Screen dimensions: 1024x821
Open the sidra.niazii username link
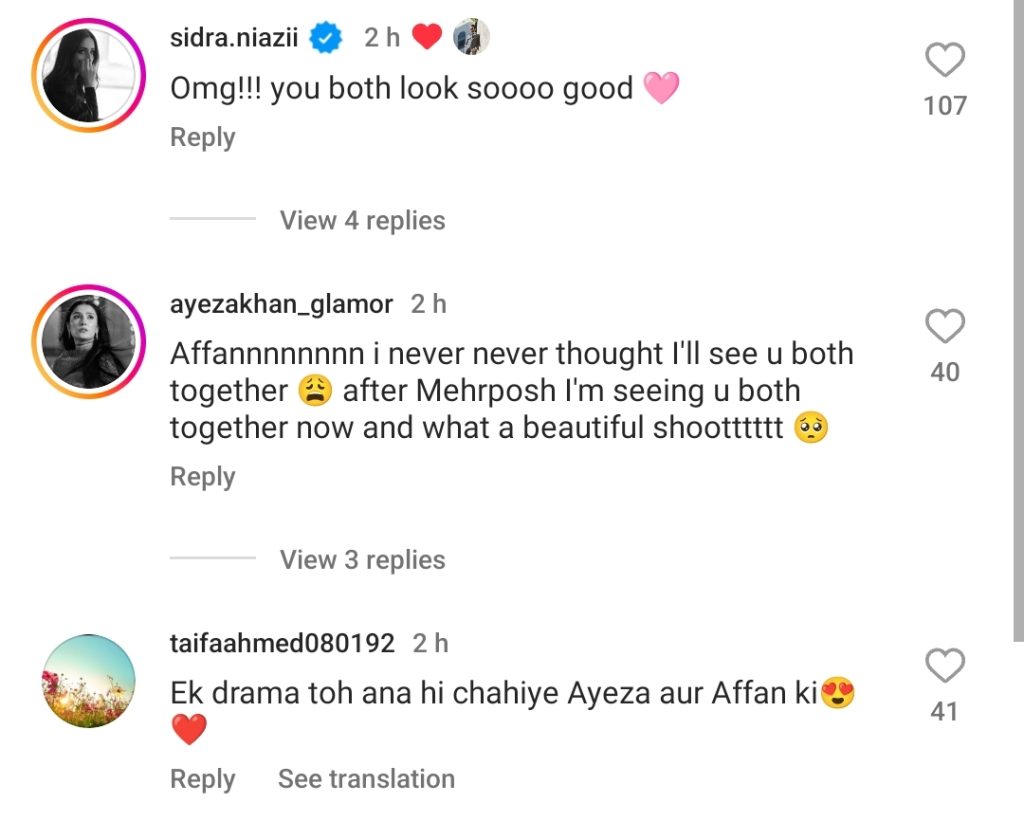(236, 38)
